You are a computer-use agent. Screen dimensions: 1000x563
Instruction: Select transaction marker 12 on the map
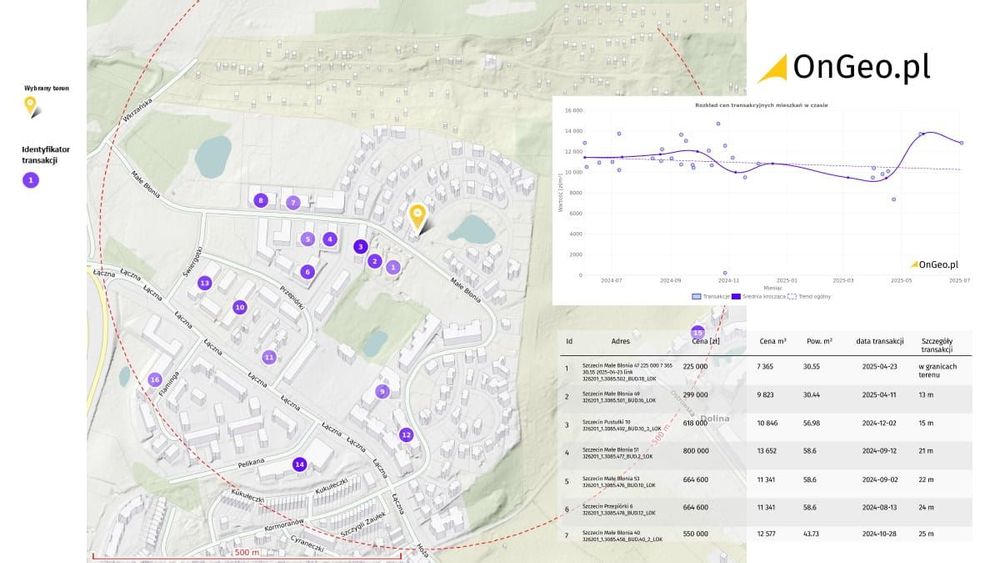406,434
